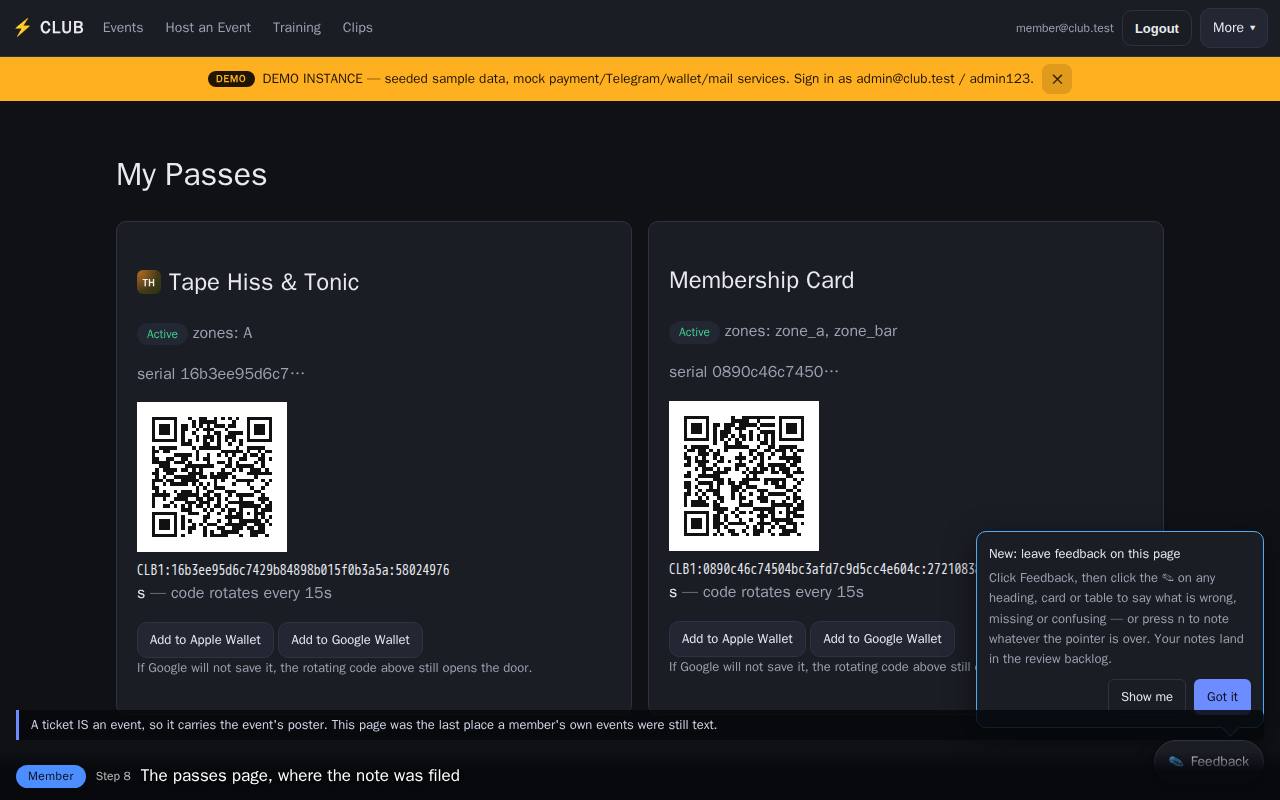Click the Google fallback note under Tape Hiss
The width and height of the screenshot is (1280, 800).
click(x=334, y=668)
